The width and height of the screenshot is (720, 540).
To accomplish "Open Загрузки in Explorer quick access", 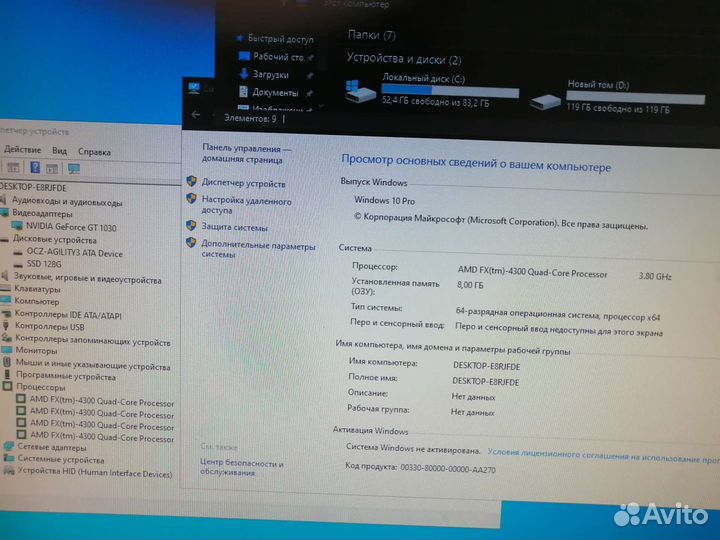I will pyautogui.click(x=270, y=74).
